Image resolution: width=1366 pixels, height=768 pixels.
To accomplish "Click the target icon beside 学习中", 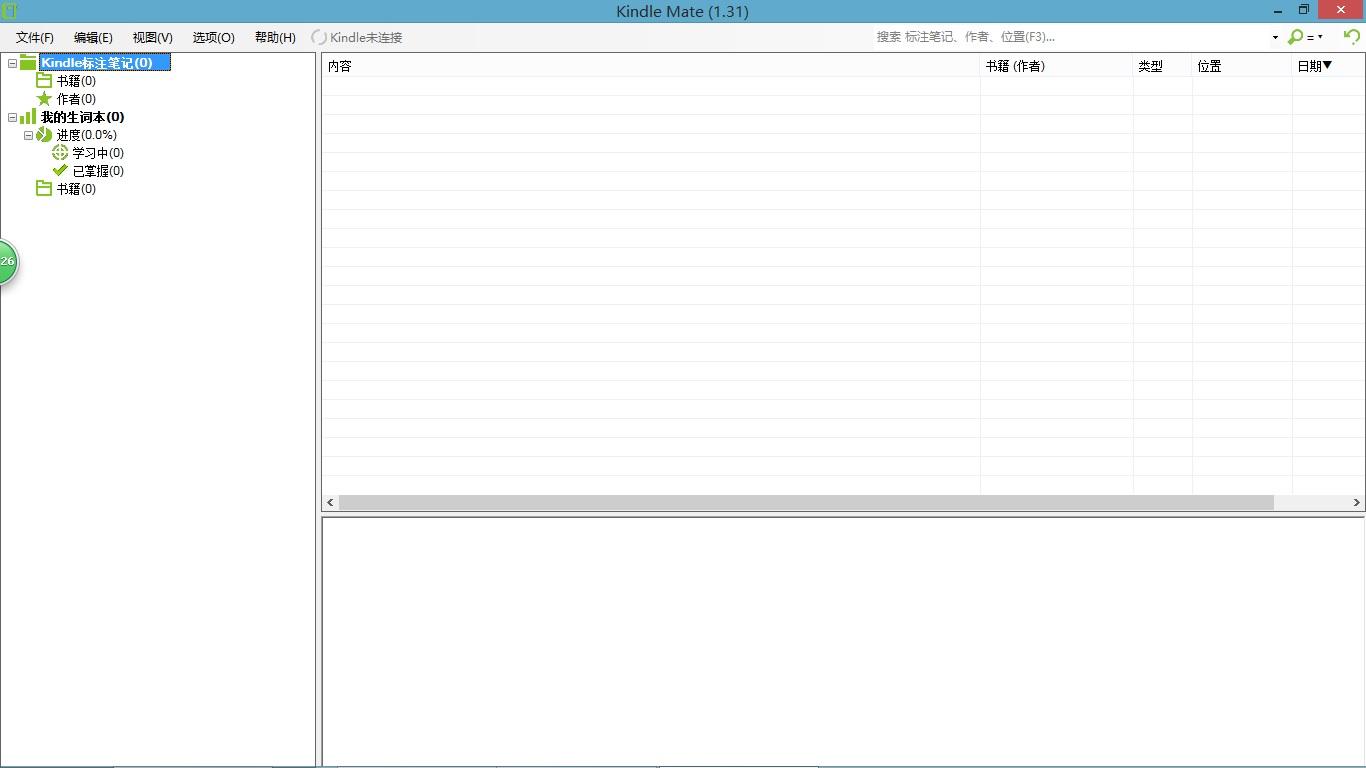I will (x=60, y=152).
